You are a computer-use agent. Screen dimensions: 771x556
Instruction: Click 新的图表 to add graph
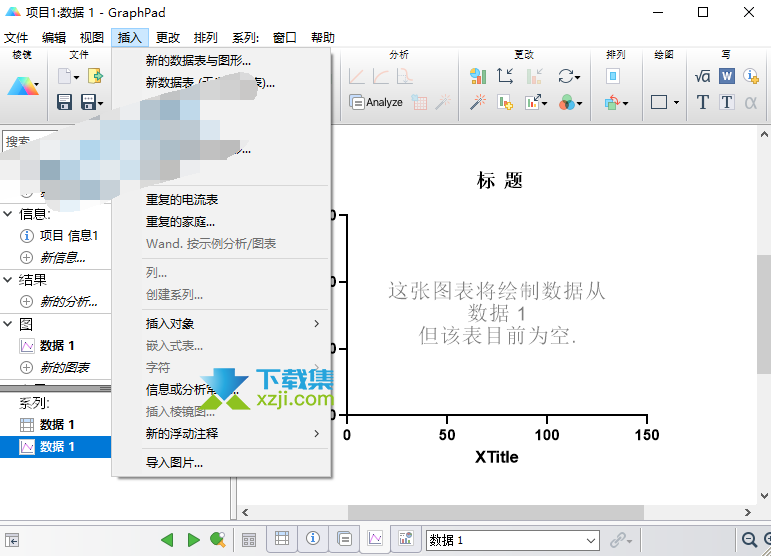pos(64,368)
